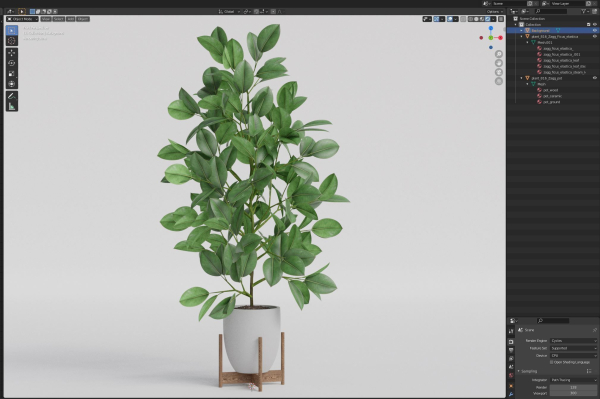Open outliner filter funnel dropdown
600x399 pixels.
585,11
